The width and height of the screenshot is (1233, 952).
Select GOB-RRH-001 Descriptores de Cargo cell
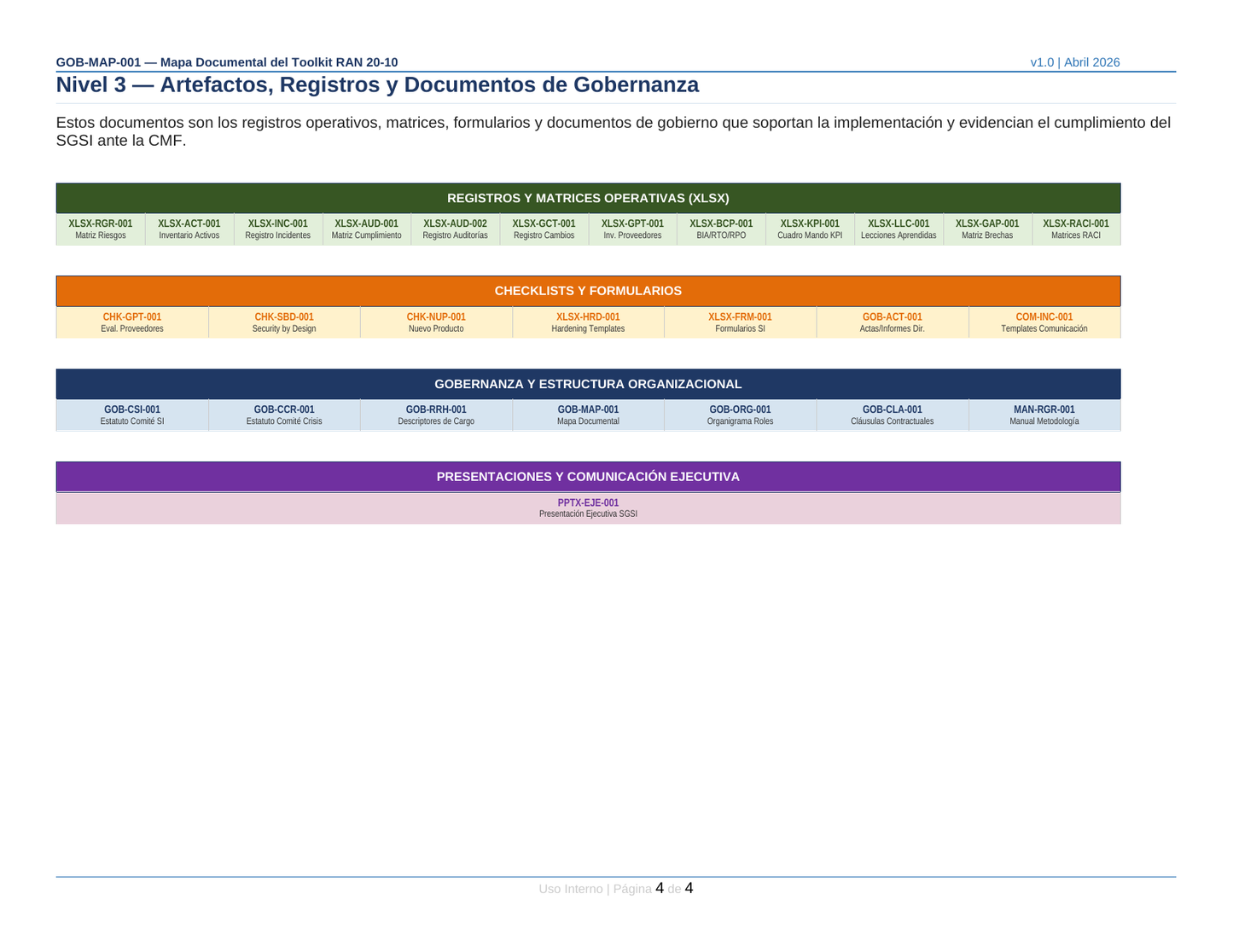tap(436, 415)
